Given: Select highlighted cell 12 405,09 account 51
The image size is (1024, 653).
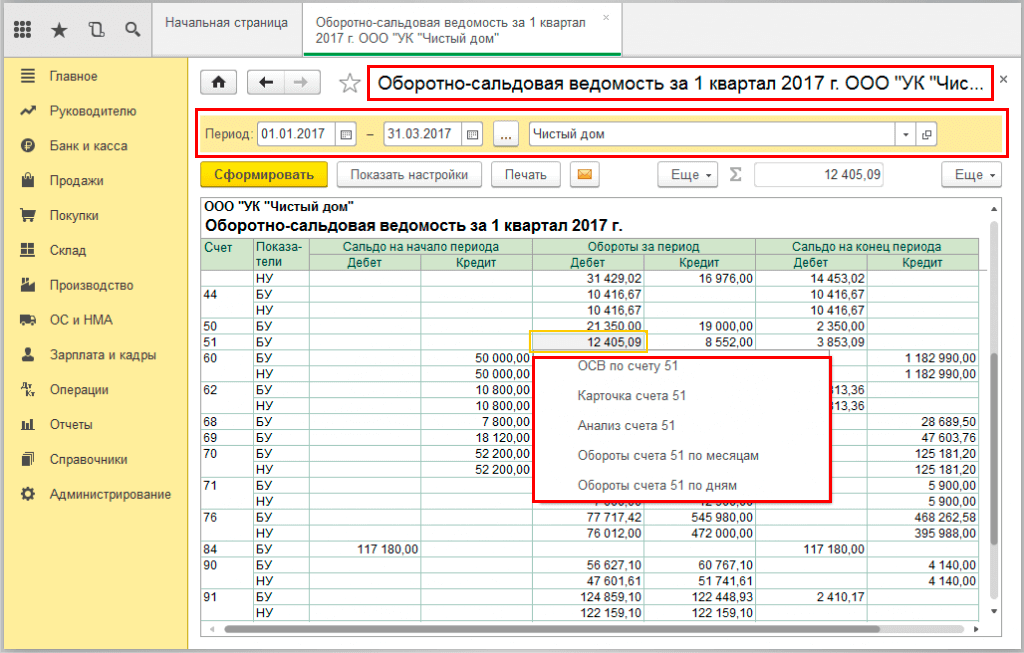Looking at the screenshot, I should point(588,342).
